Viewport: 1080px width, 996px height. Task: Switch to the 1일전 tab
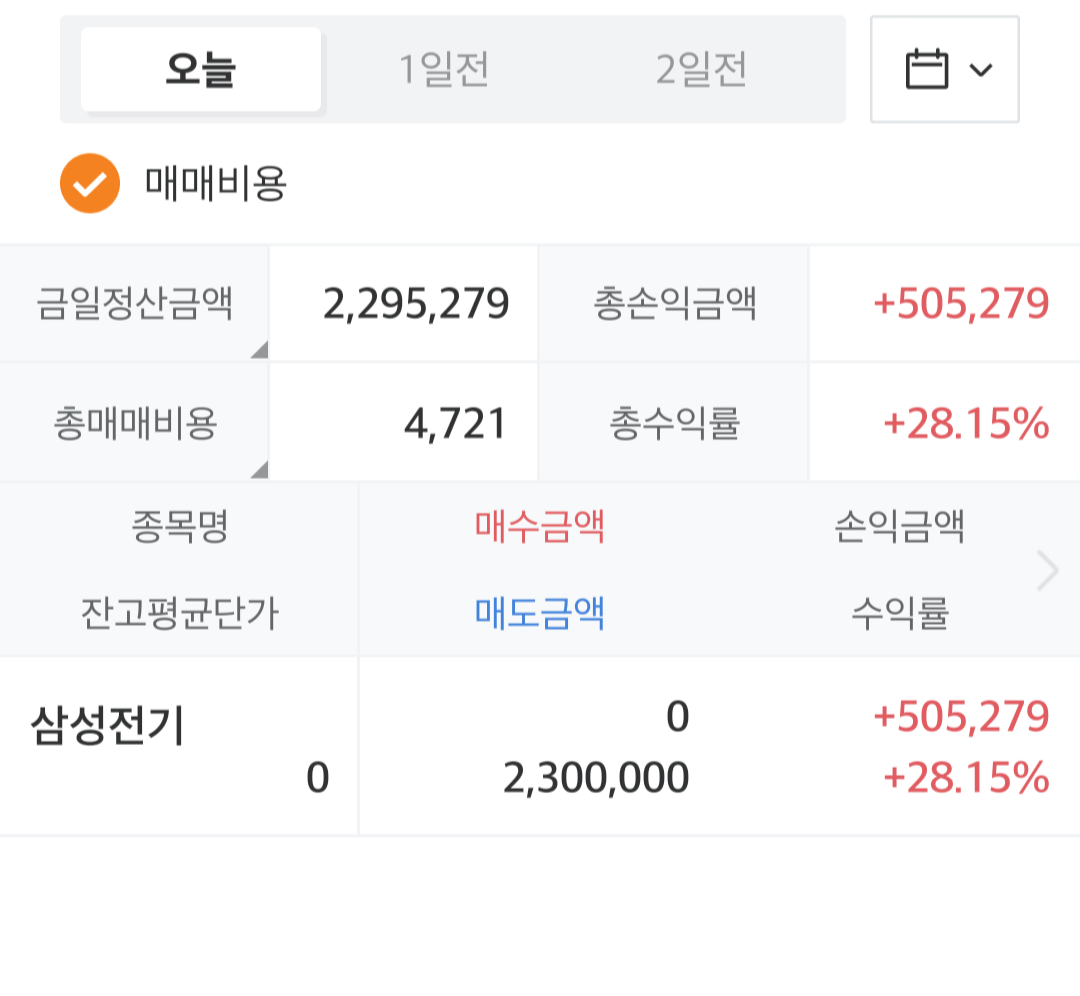[444, 70]
